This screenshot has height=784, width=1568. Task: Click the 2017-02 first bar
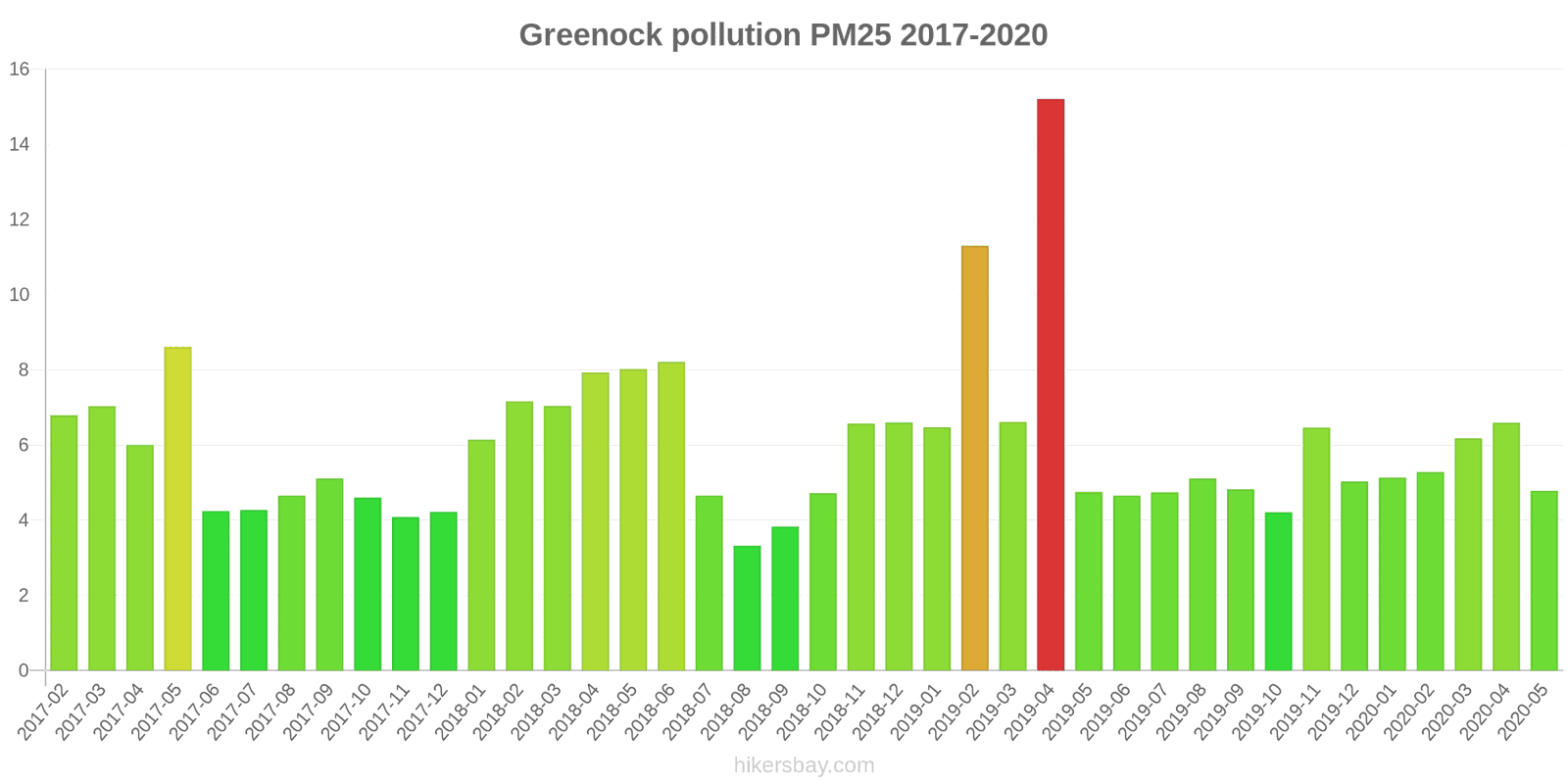[64, 543]
